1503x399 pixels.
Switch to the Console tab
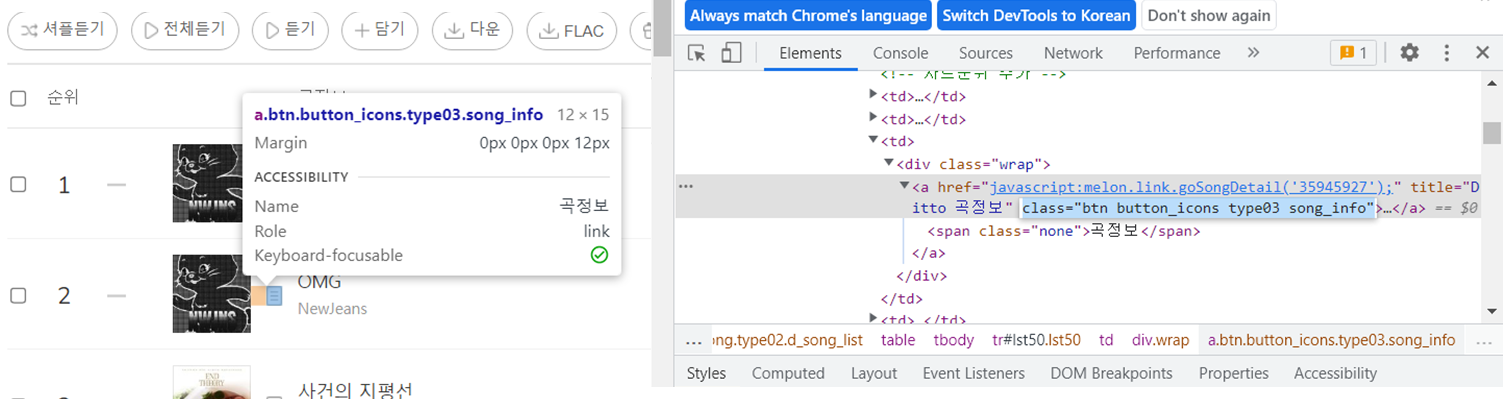point(900,53)
